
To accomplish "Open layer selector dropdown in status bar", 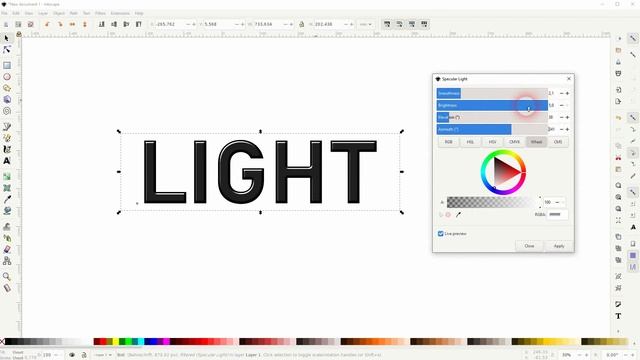I will (102, 355).
